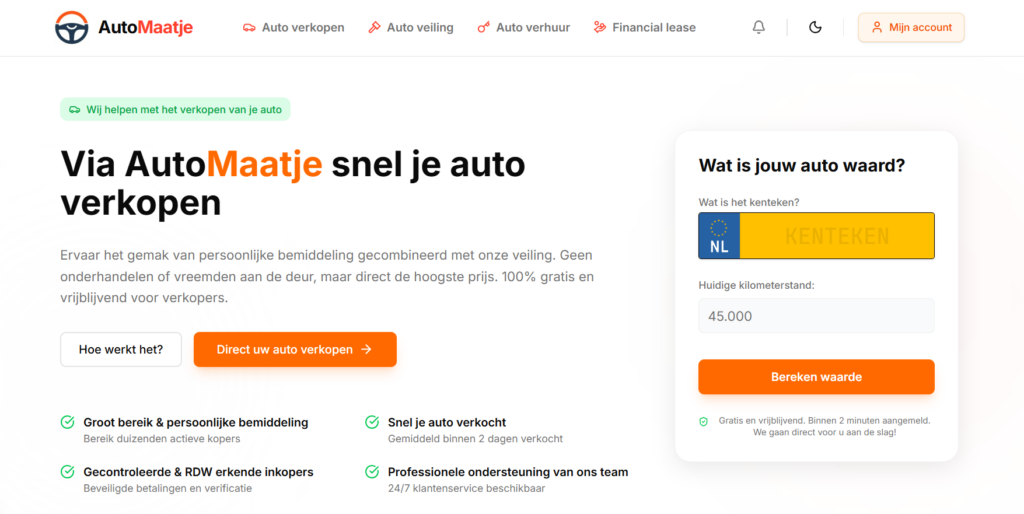This screenshot has height=514, width=1024.
Task: Go to Auto veiling page
Action: (x=420, y=28)
